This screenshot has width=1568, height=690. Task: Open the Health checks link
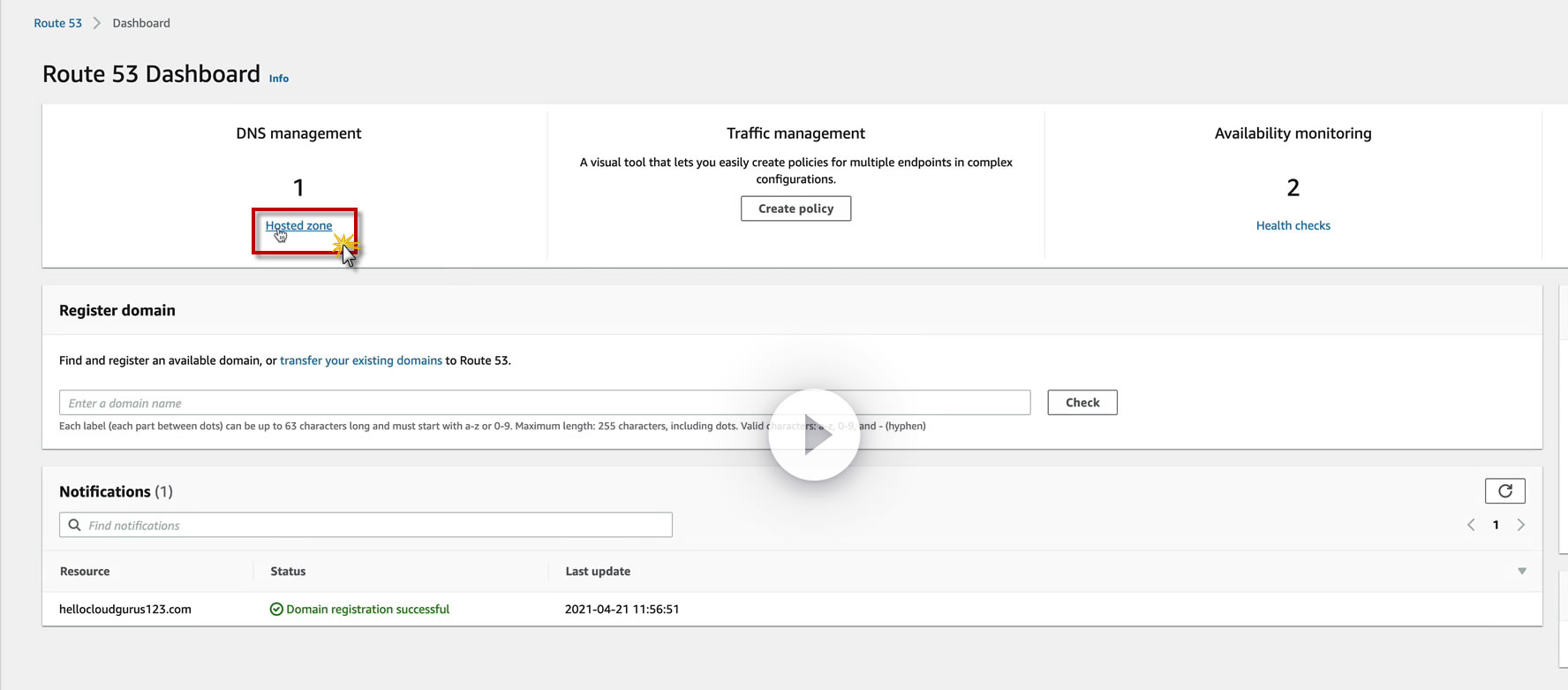1293,226
